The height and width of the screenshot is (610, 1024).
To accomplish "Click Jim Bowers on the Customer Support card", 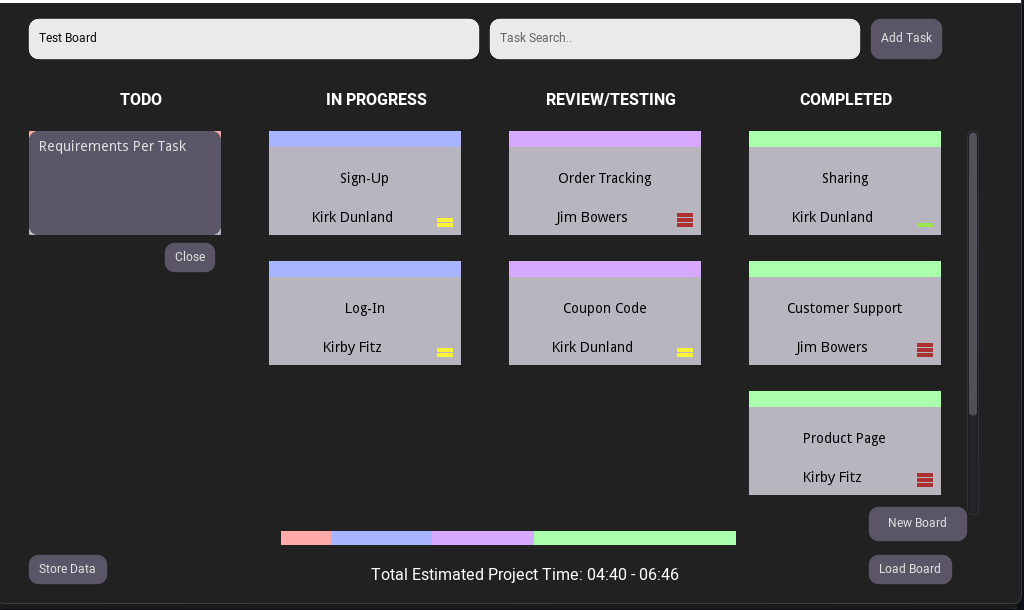I will tap(831, 347).
